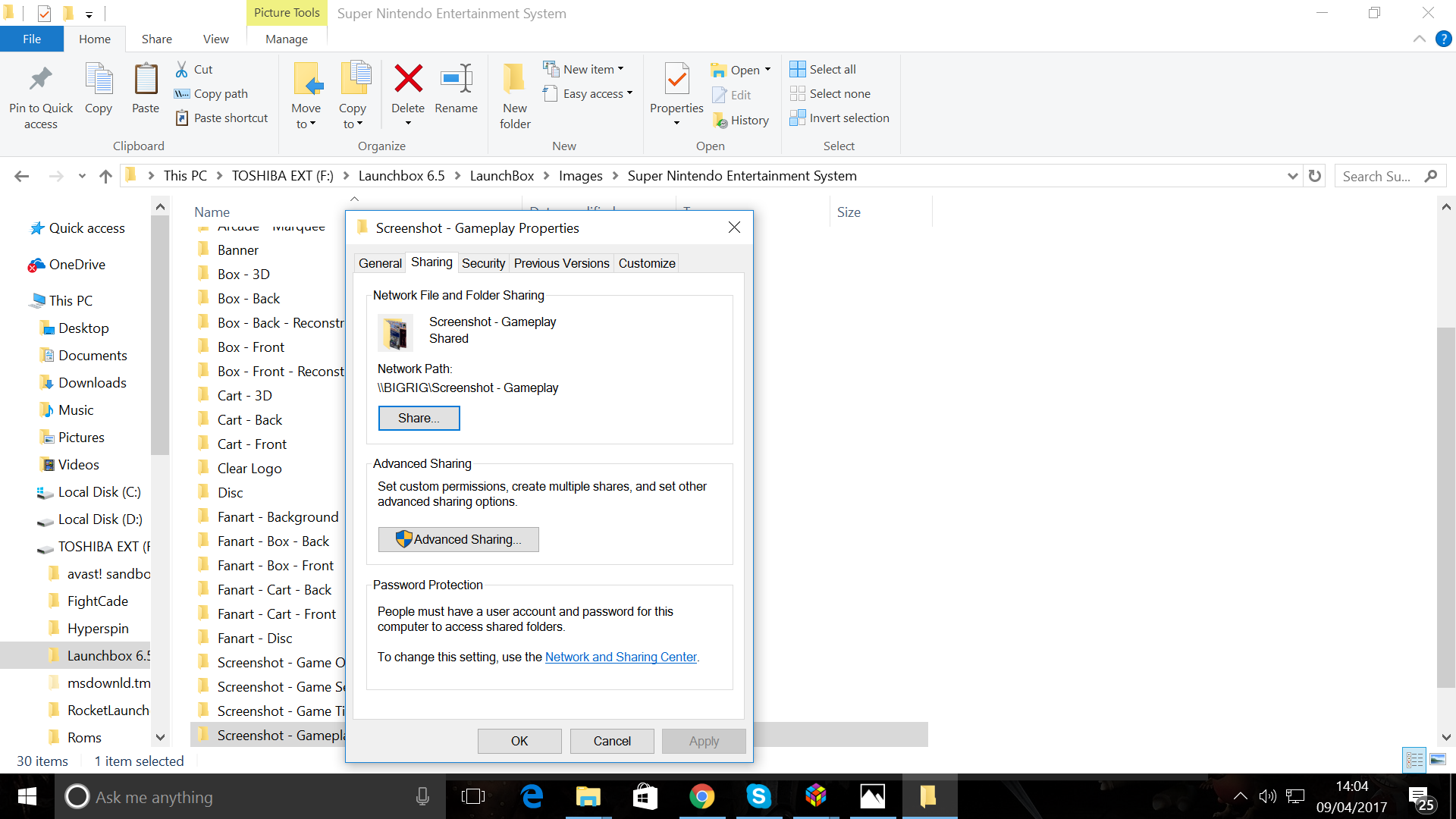Click the Copy ribbon icon
The image size is (1456, 819).
[x=99, y=79]
